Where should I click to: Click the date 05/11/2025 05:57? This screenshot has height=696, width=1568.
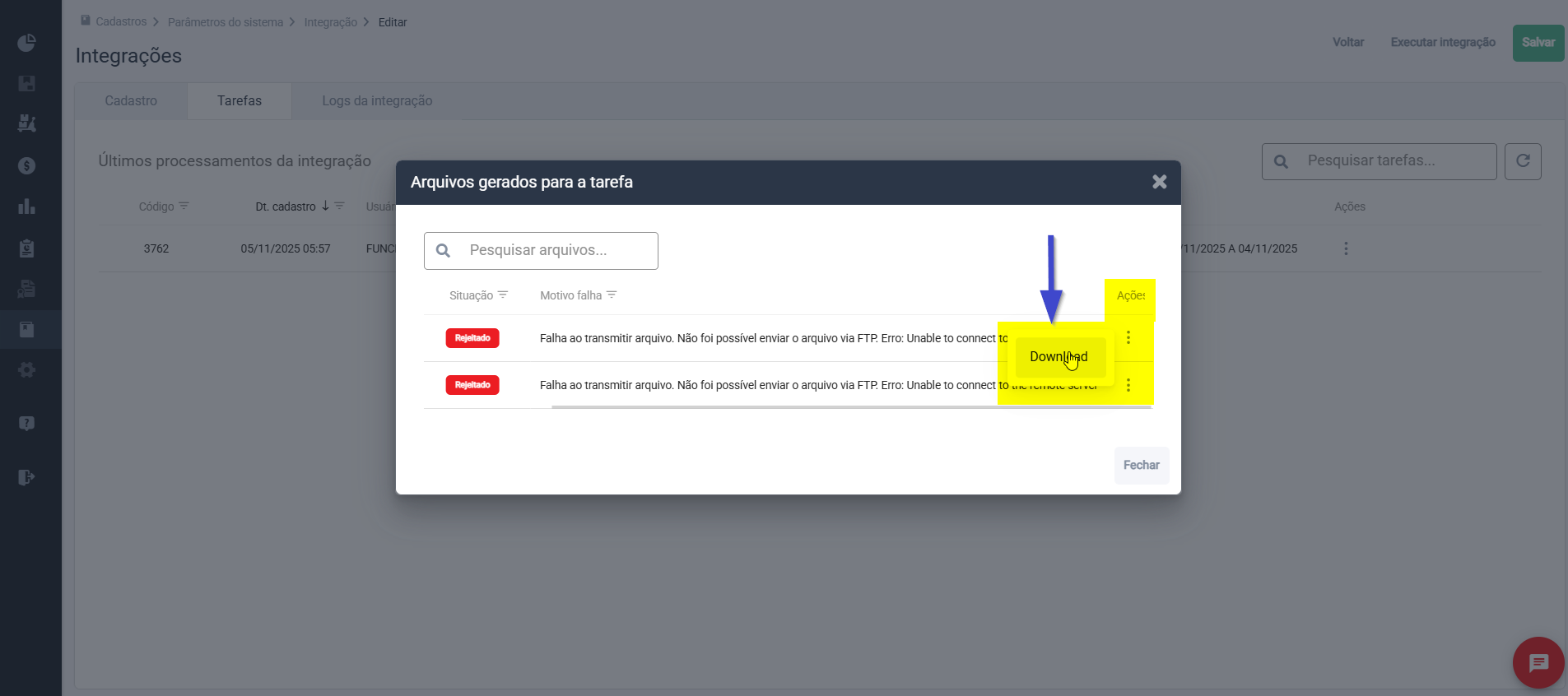(286, 248)
